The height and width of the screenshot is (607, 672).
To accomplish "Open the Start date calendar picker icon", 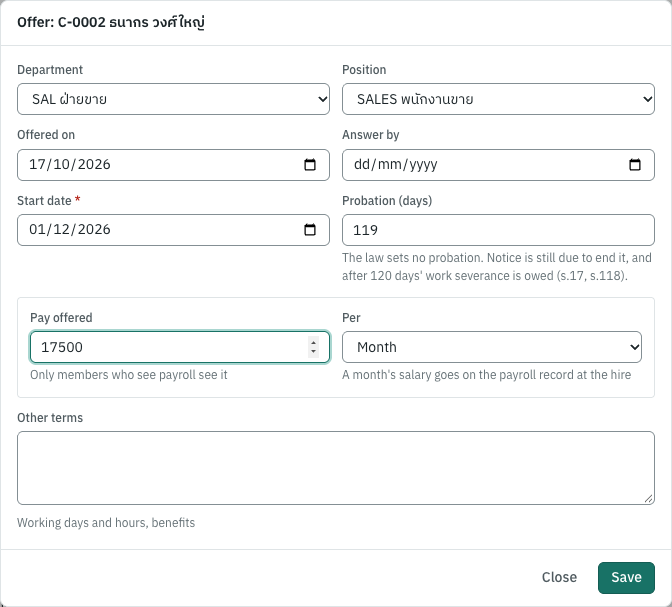I will click(x=310, y=230).
